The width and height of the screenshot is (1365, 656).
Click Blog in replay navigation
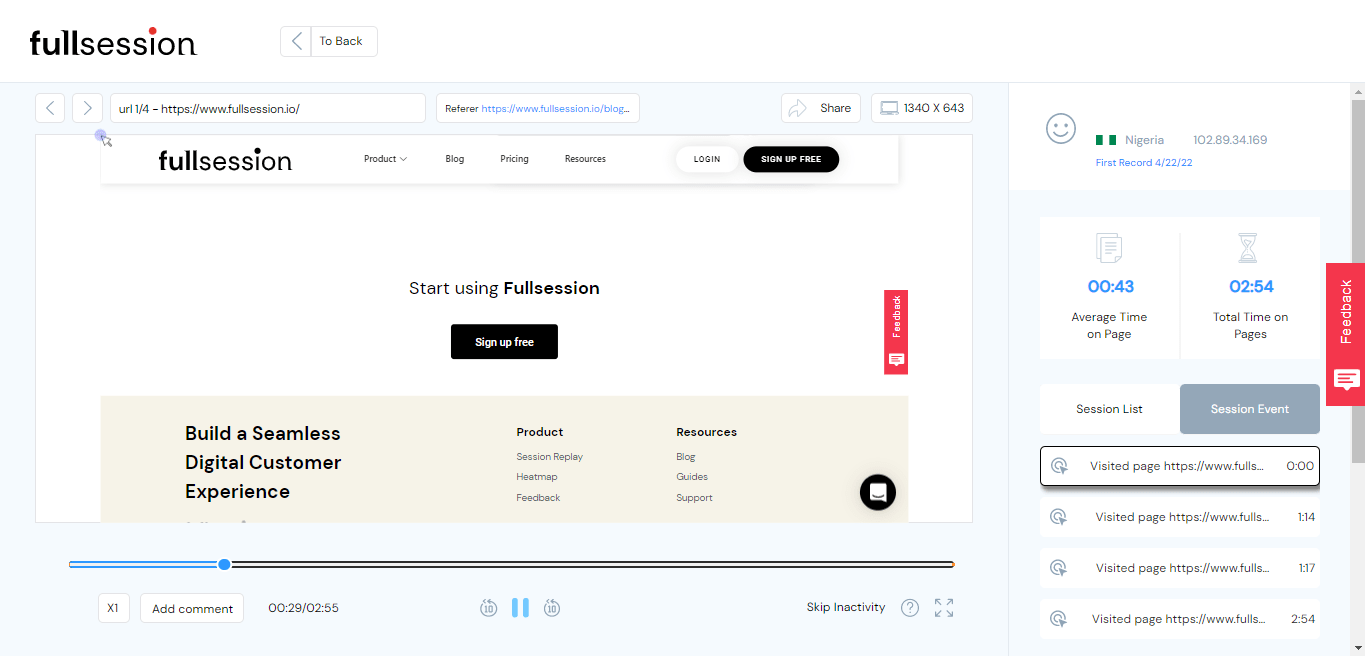point(455,159)
